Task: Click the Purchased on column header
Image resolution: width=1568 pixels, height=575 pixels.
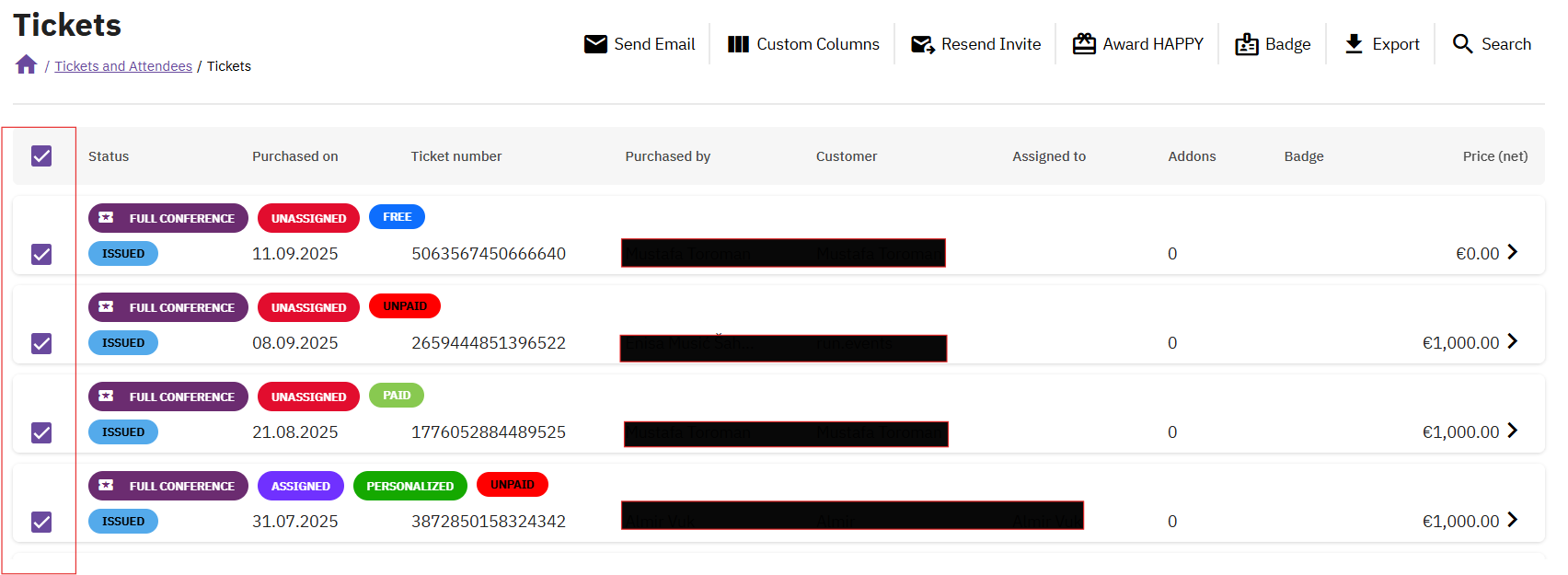Action: pyautogui.click(x=294, y=156)
